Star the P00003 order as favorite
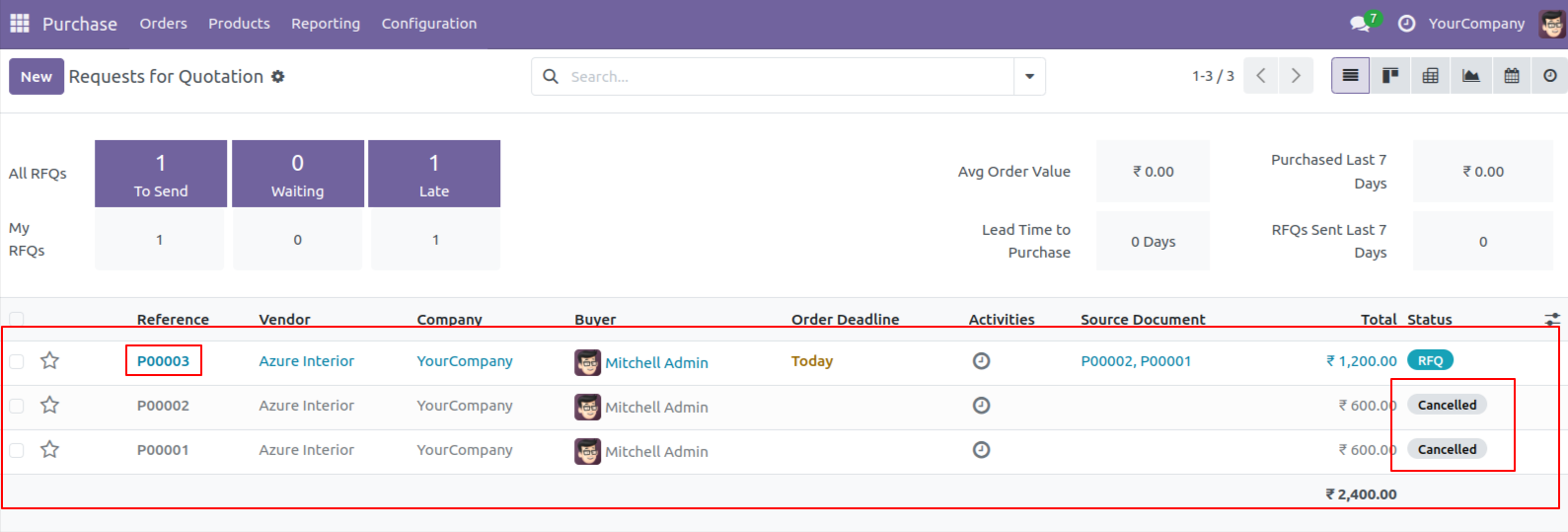The height and width of the screenshot is (532, 1568). [49, 360]
